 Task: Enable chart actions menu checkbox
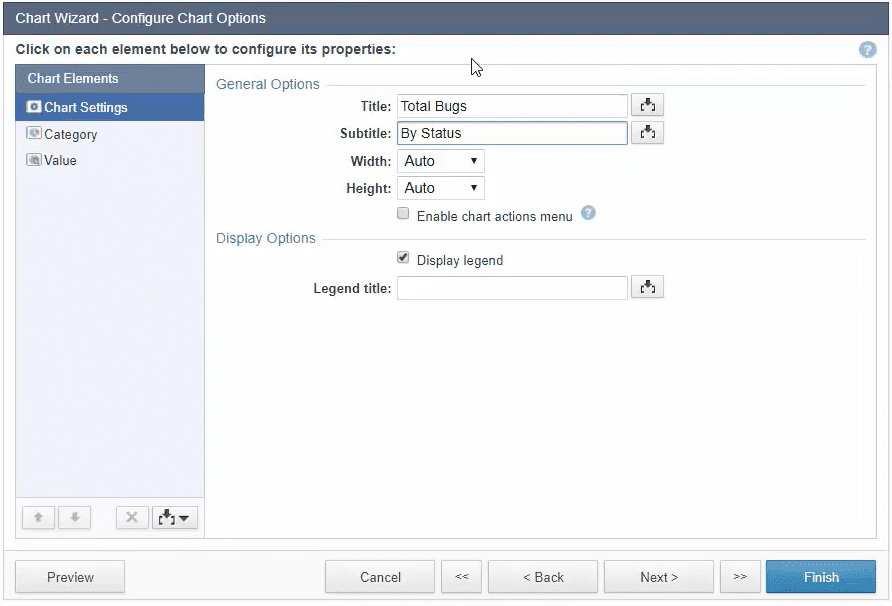coord(403,214)
